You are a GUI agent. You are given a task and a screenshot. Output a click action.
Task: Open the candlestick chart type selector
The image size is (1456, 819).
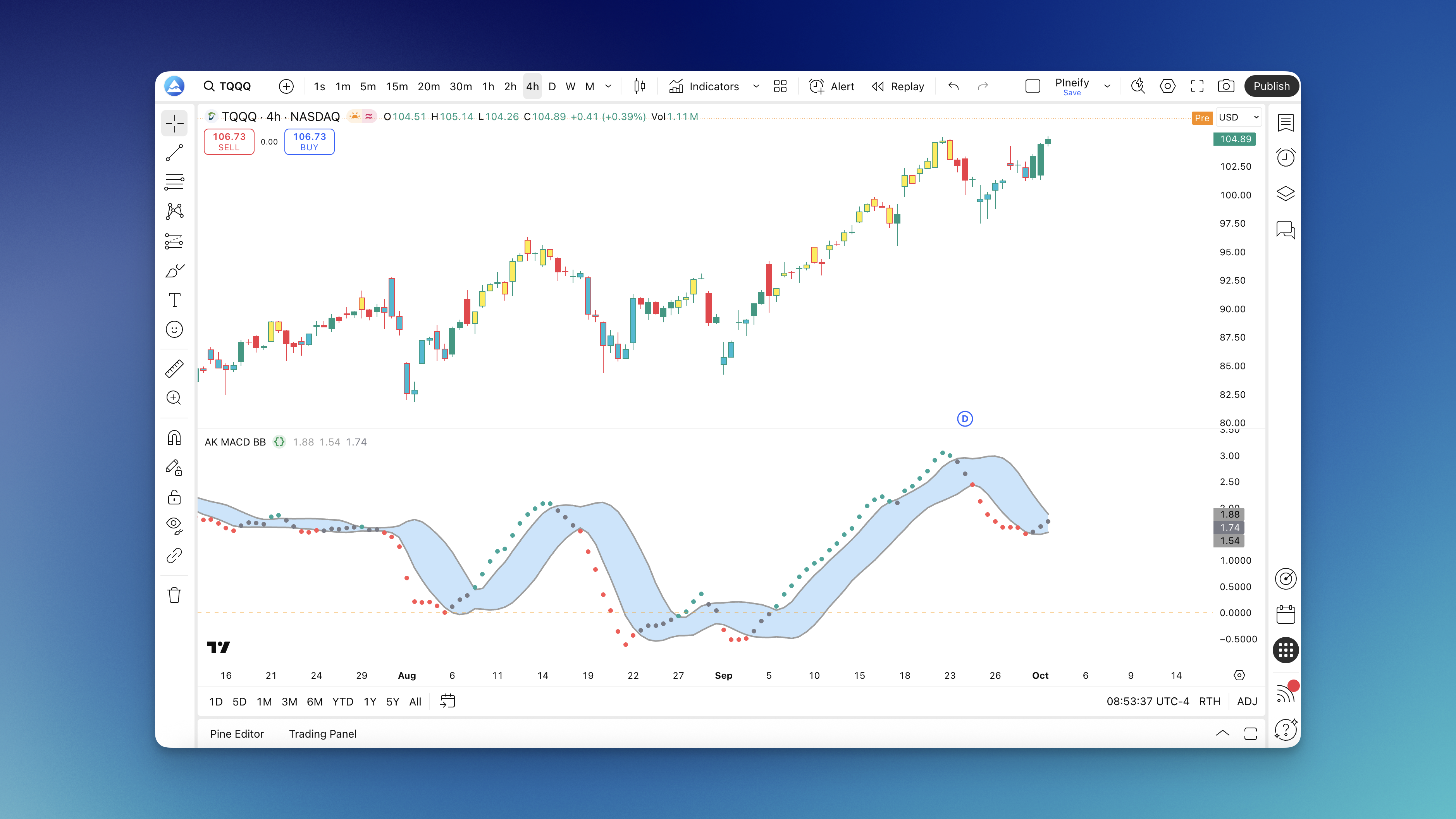(x=639, y=86)
